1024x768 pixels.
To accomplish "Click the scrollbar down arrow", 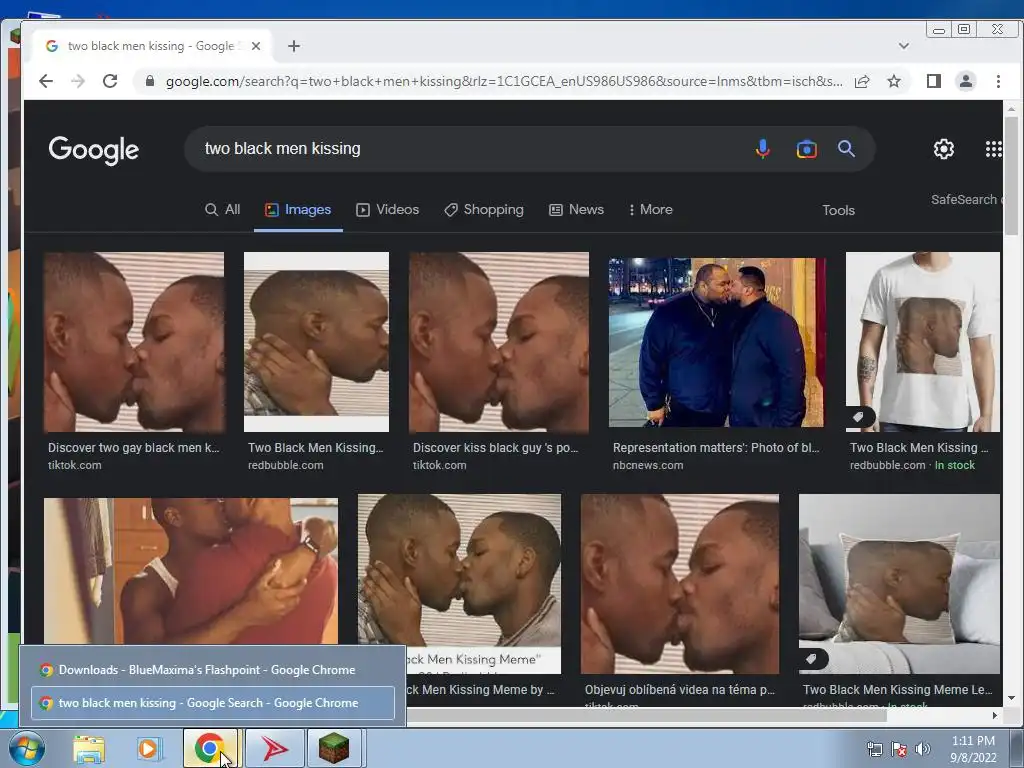I will point(1011,698).
